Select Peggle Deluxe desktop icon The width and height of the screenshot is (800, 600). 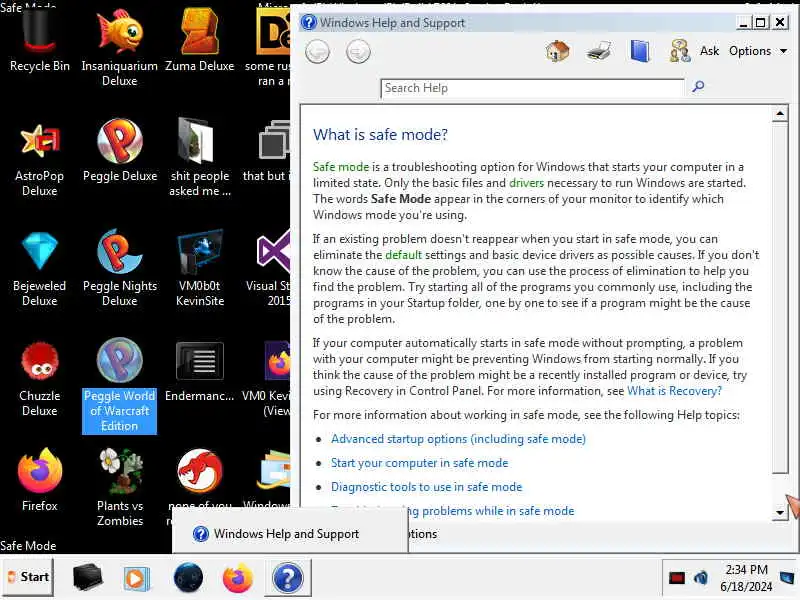tap(120, 151)
